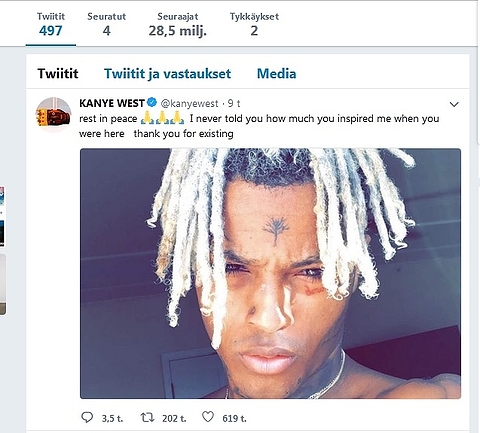This screenshot has width=480, height=433.
Task: Click the 3,5 t. reply count
Action: [x=112, y=418]
